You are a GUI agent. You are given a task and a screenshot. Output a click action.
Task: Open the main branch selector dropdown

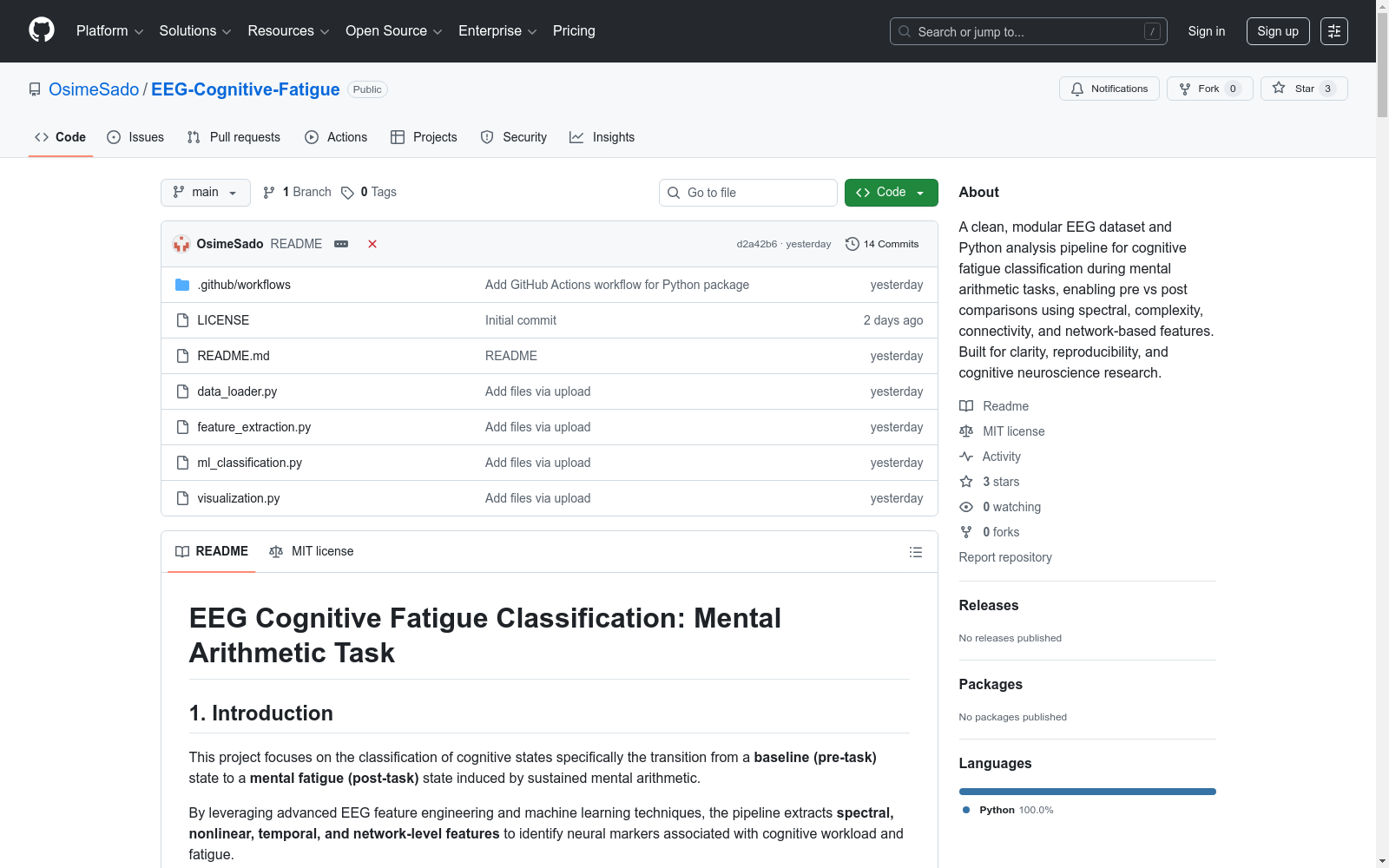[206, 193]
